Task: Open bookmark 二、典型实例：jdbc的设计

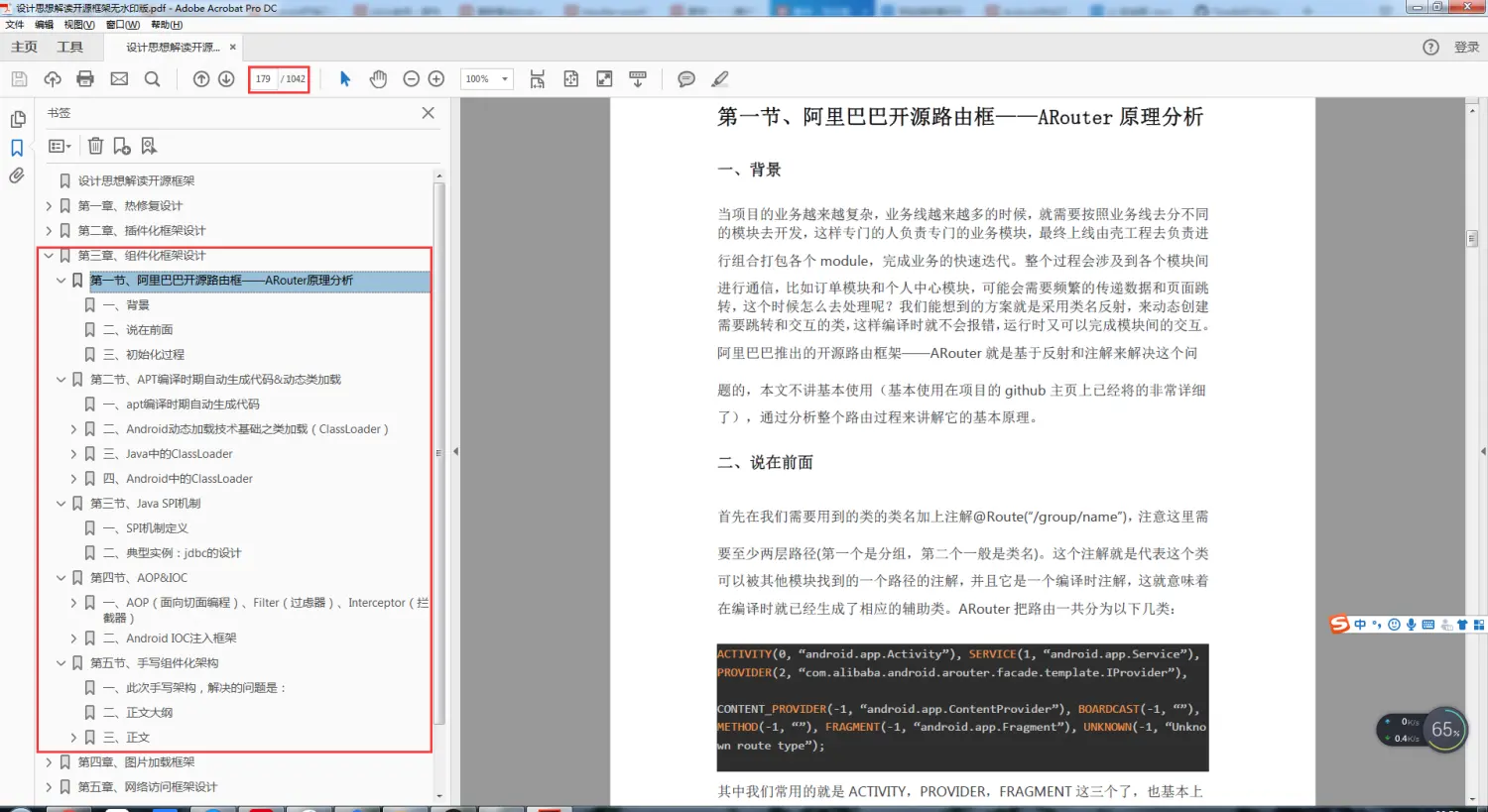Action: click(x=173, y=553)
